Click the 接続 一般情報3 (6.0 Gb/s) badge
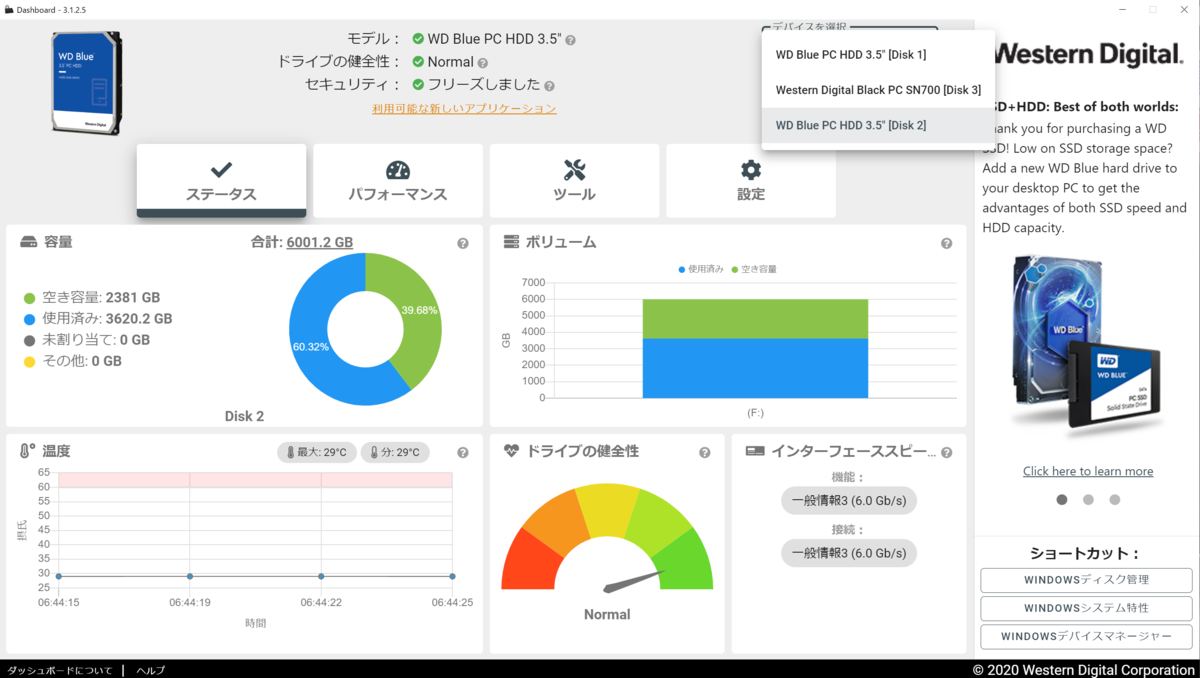Viewport: 1200px width, 678px height. [849, 553]
